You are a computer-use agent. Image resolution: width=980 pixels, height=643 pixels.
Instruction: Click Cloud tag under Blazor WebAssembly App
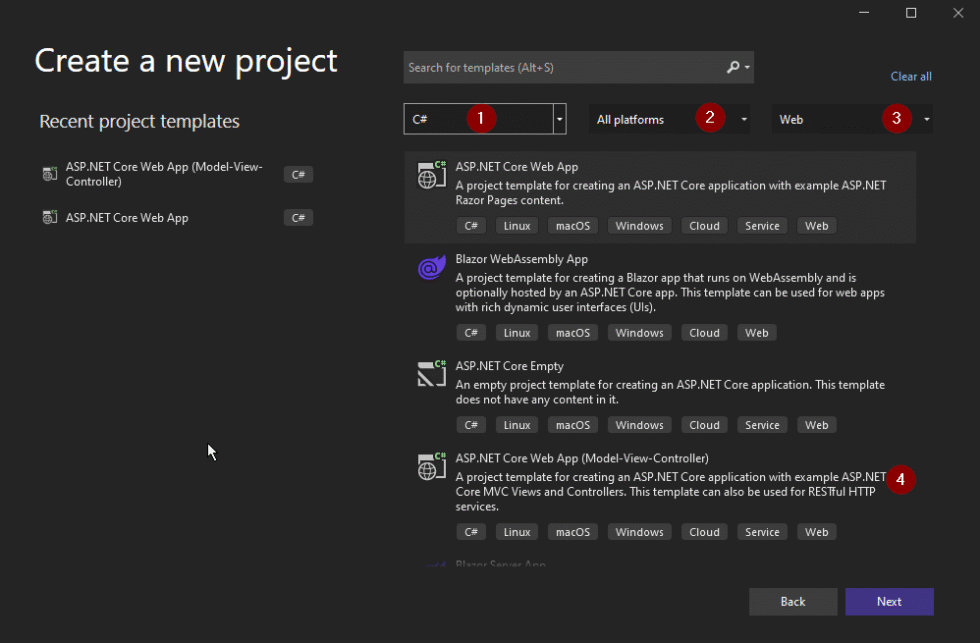click(704, 332)
